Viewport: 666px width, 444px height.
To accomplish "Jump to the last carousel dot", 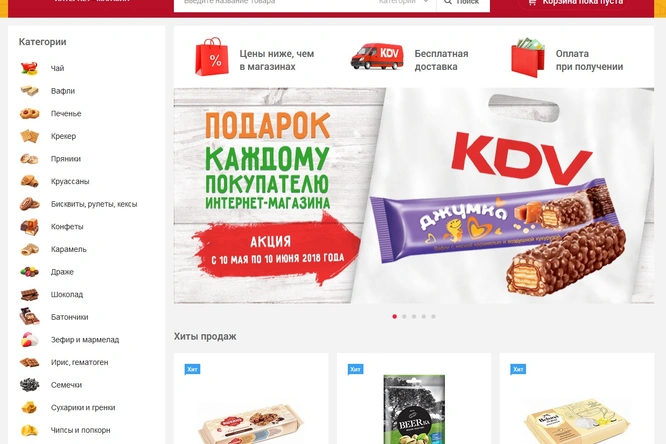I will (x=433, y=317).
